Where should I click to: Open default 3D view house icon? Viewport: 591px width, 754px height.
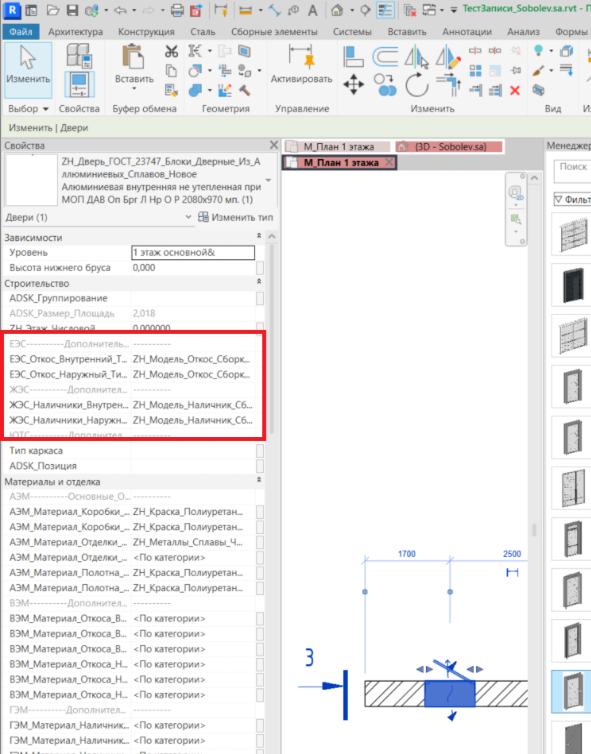click(337, 10)
